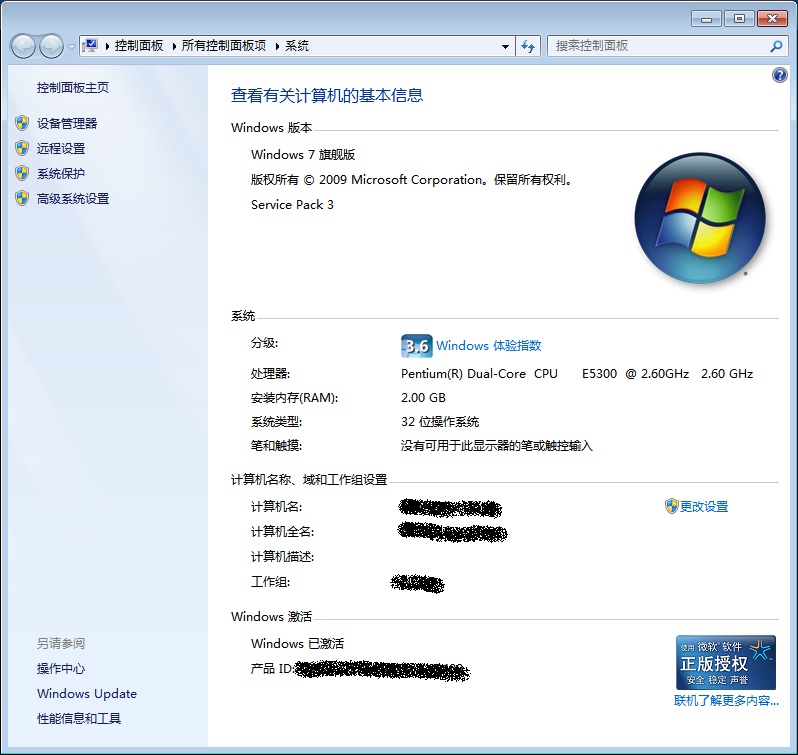Viewport: 798px width, 755px height.
Task: Open the recent pages dropdown beside nav arrows
Action: pos(71,47)
